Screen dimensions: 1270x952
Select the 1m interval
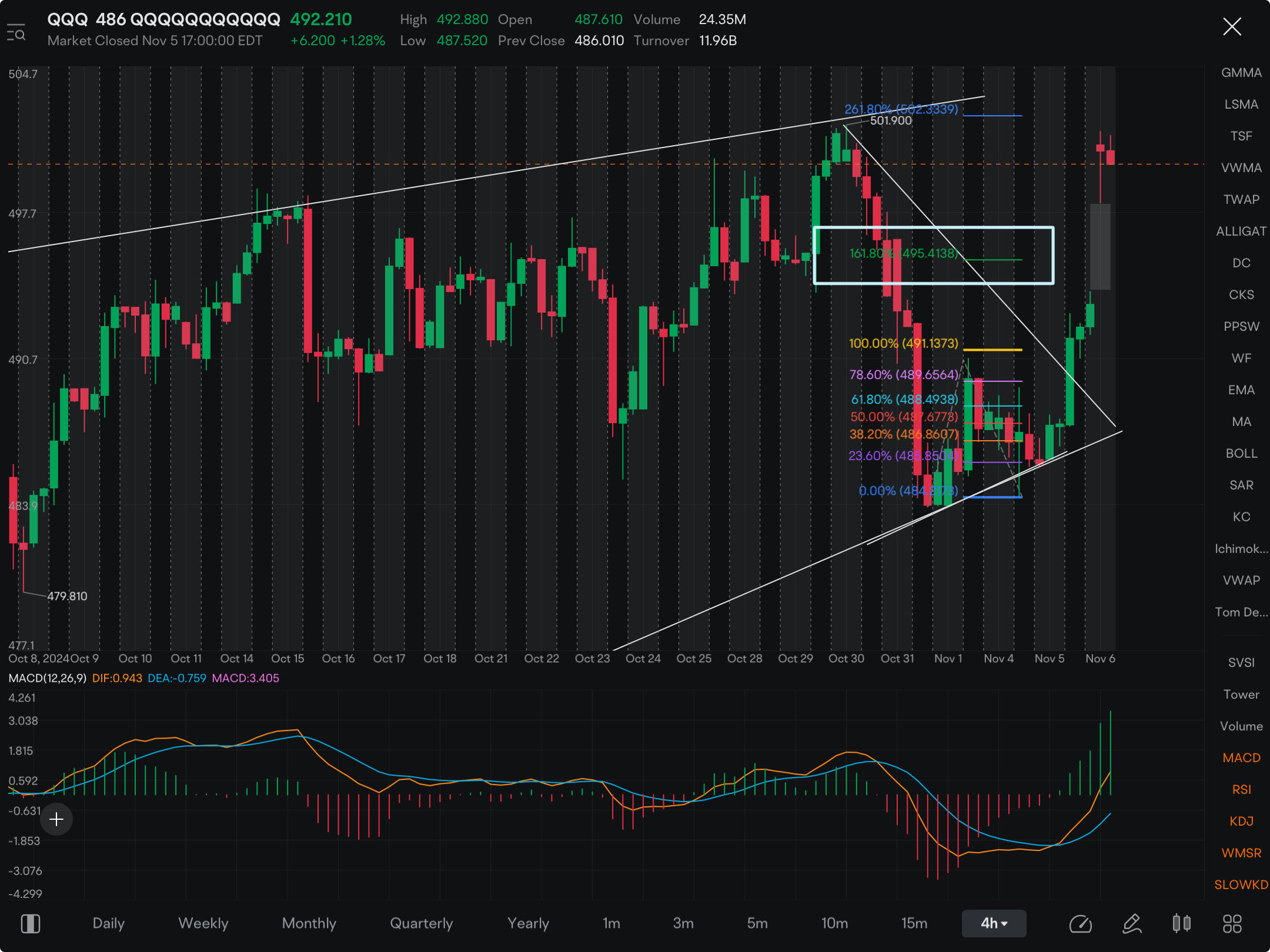611,923
